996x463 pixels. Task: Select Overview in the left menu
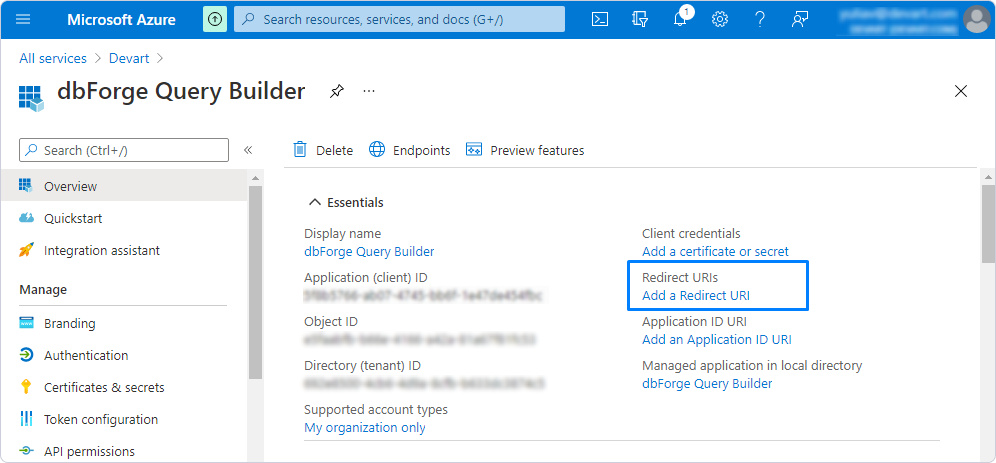[124, 186]
